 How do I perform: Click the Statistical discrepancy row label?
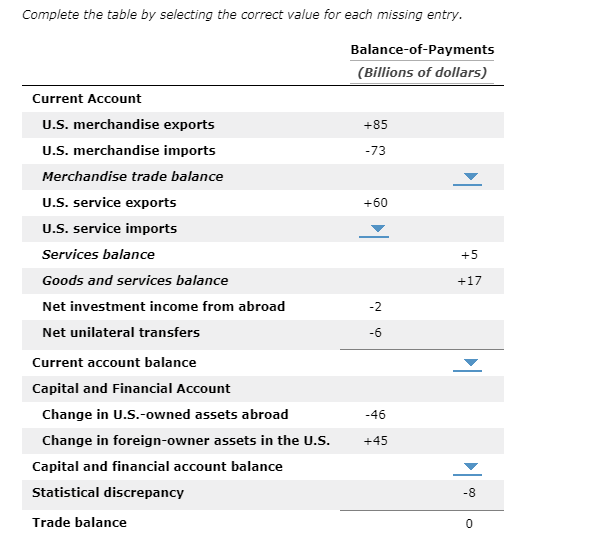pos(108,493)
